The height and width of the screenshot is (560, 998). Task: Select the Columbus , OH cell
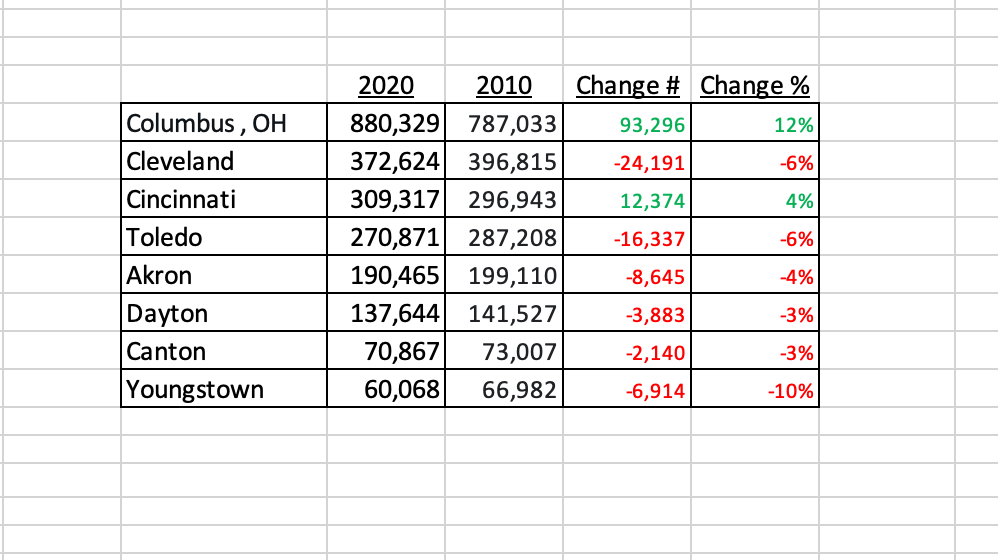(224, 122)
